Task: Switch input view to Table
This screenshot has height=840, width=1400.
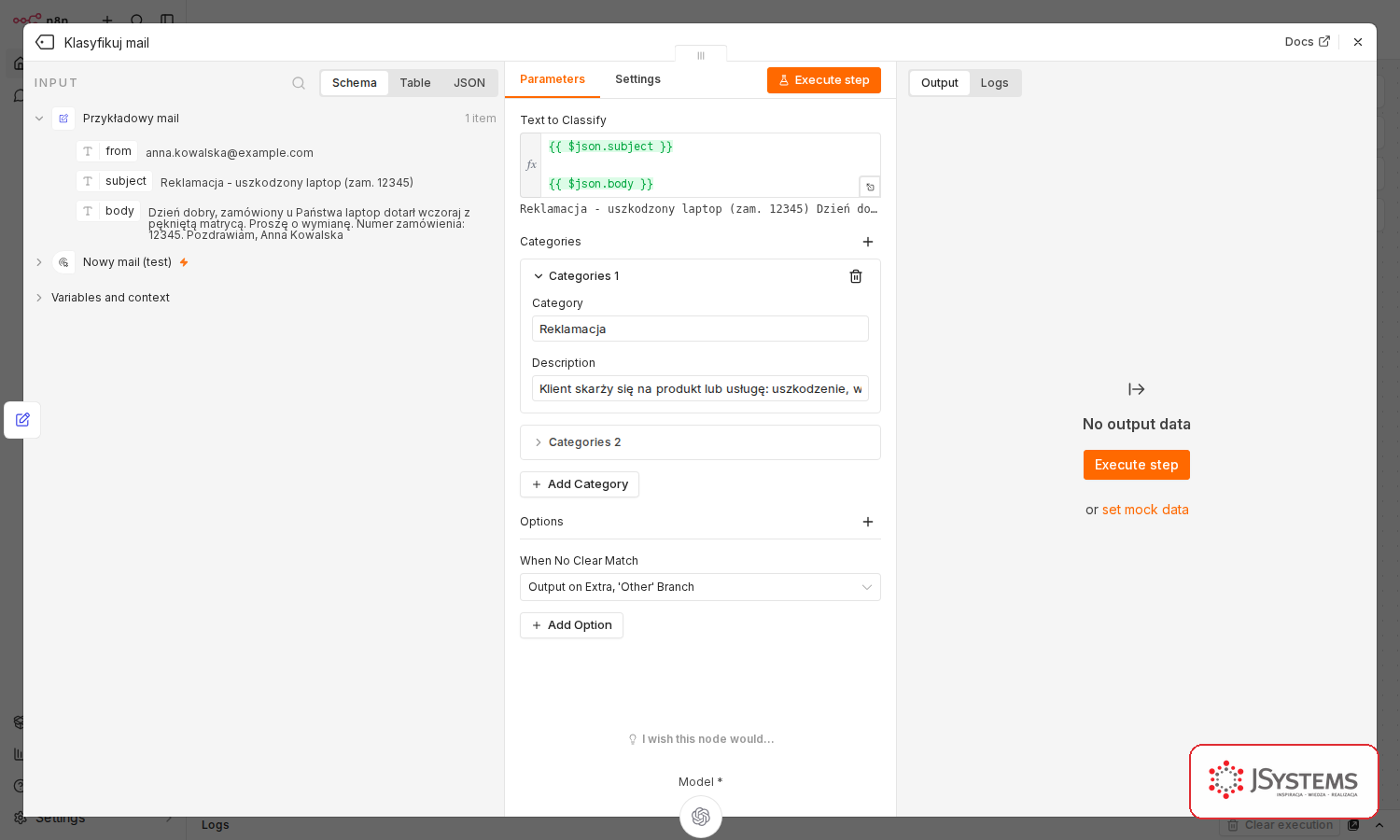Action: (415, 83)
